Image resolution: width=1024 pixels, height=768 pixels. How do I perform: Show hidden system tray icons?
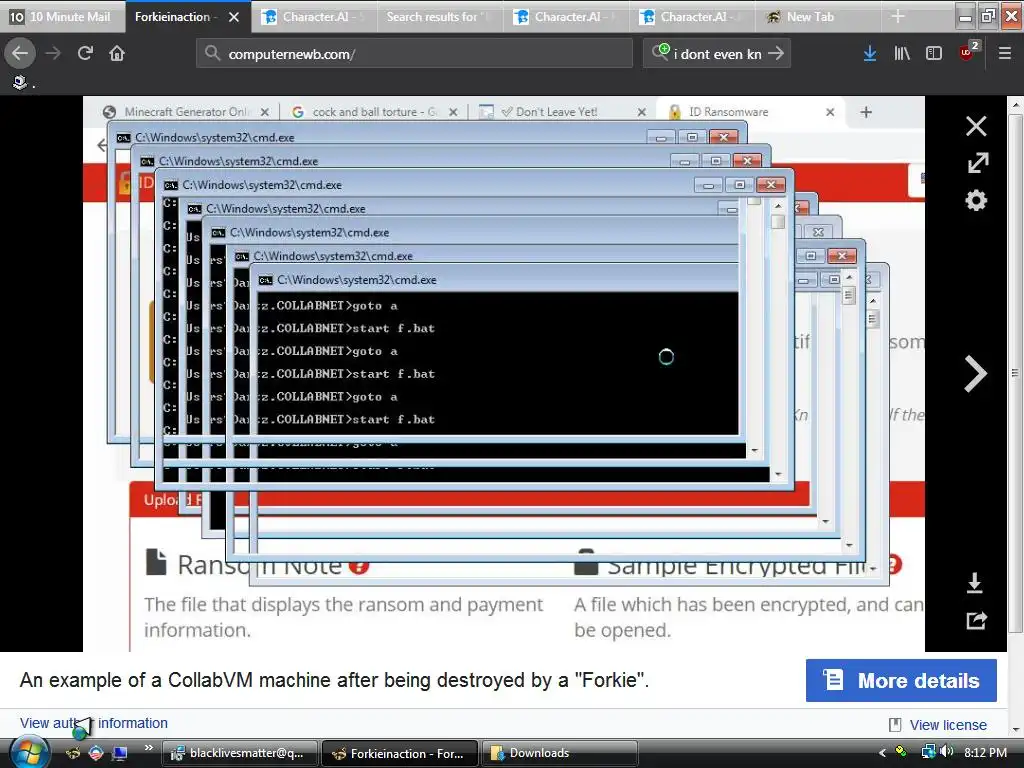pos(882,753)
